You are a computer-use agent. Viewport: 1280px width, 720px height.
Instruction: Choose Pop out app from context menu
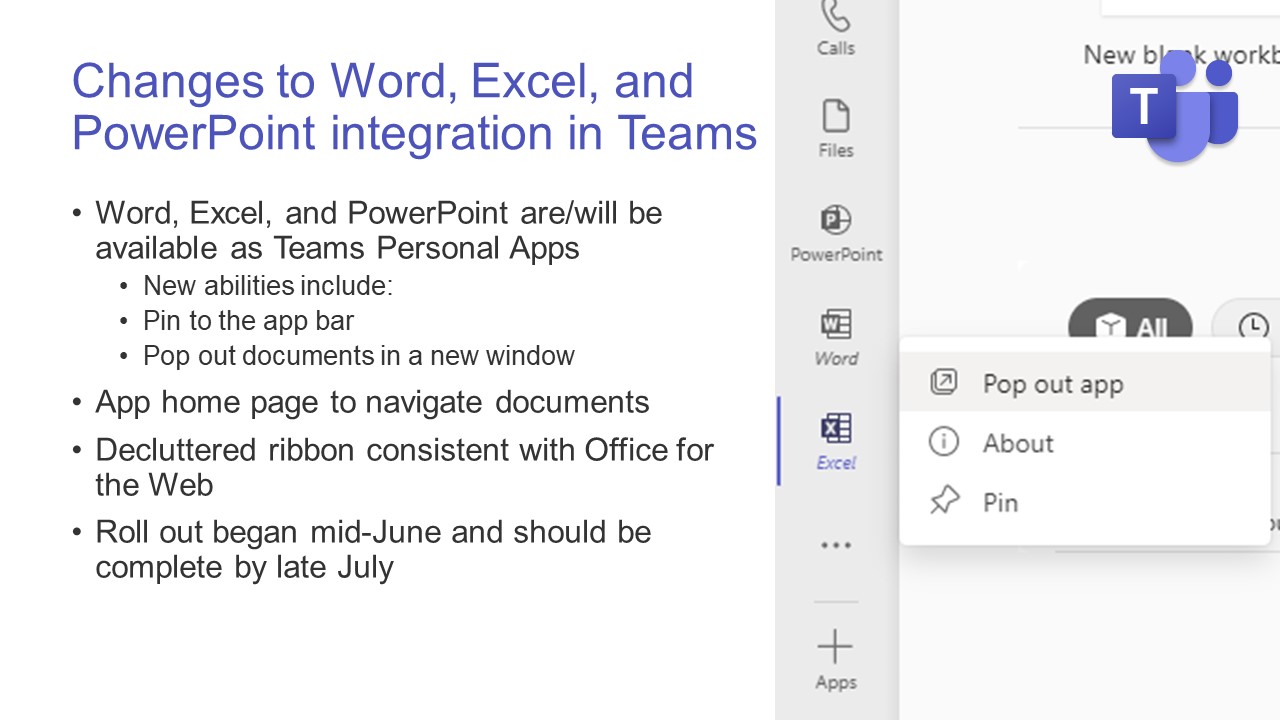1085,384
